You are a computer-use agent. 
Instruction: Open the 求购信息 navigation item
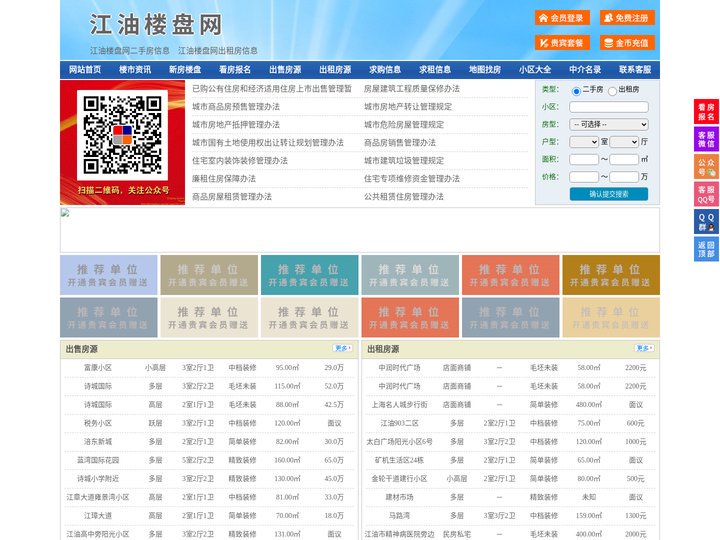tap(385, 70)
